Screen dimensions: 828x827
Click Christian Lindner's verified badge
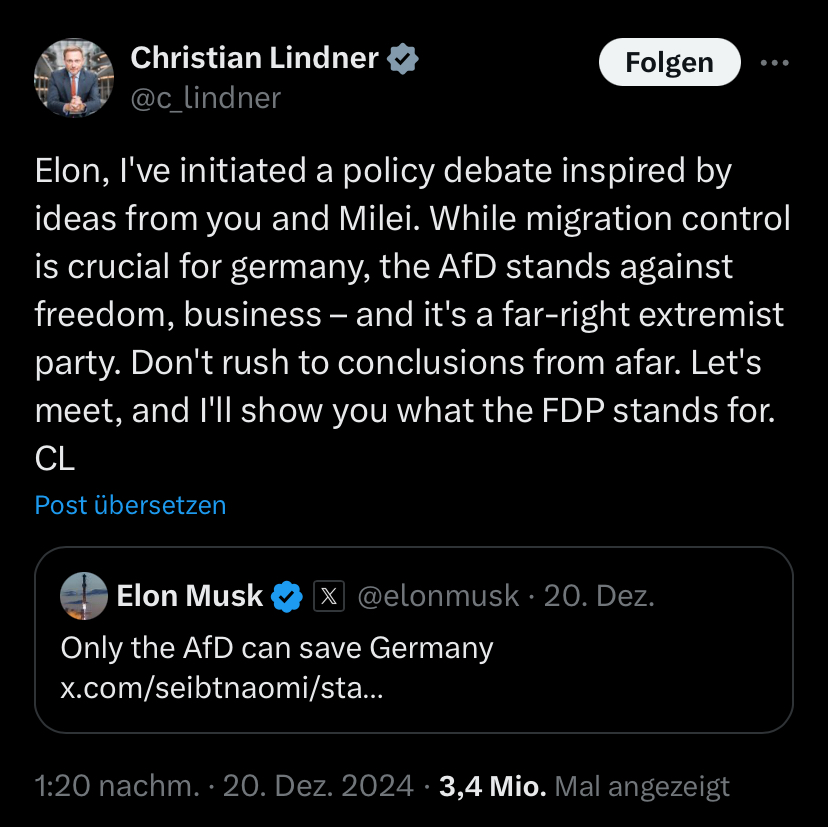403,59
